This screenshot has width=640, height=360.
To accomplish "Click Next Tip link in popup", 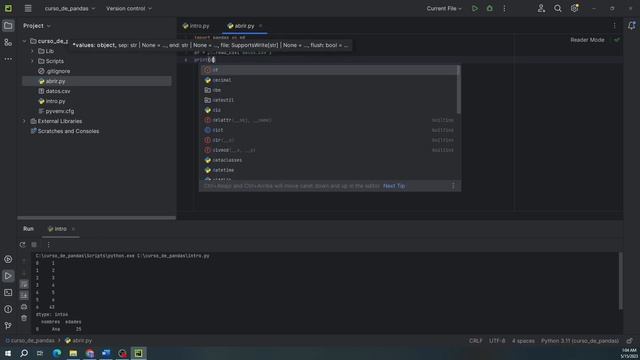I will 394,186.
